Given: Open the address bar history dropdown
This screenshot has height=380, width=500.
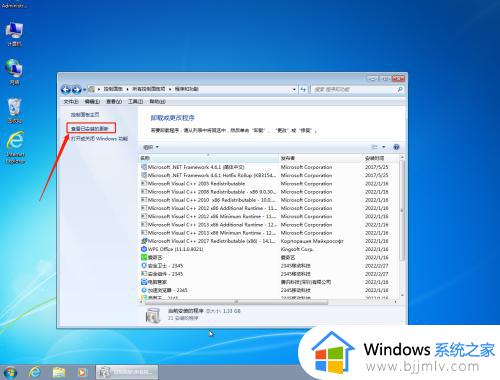Looking at the screenshot, I should [294, 89].
